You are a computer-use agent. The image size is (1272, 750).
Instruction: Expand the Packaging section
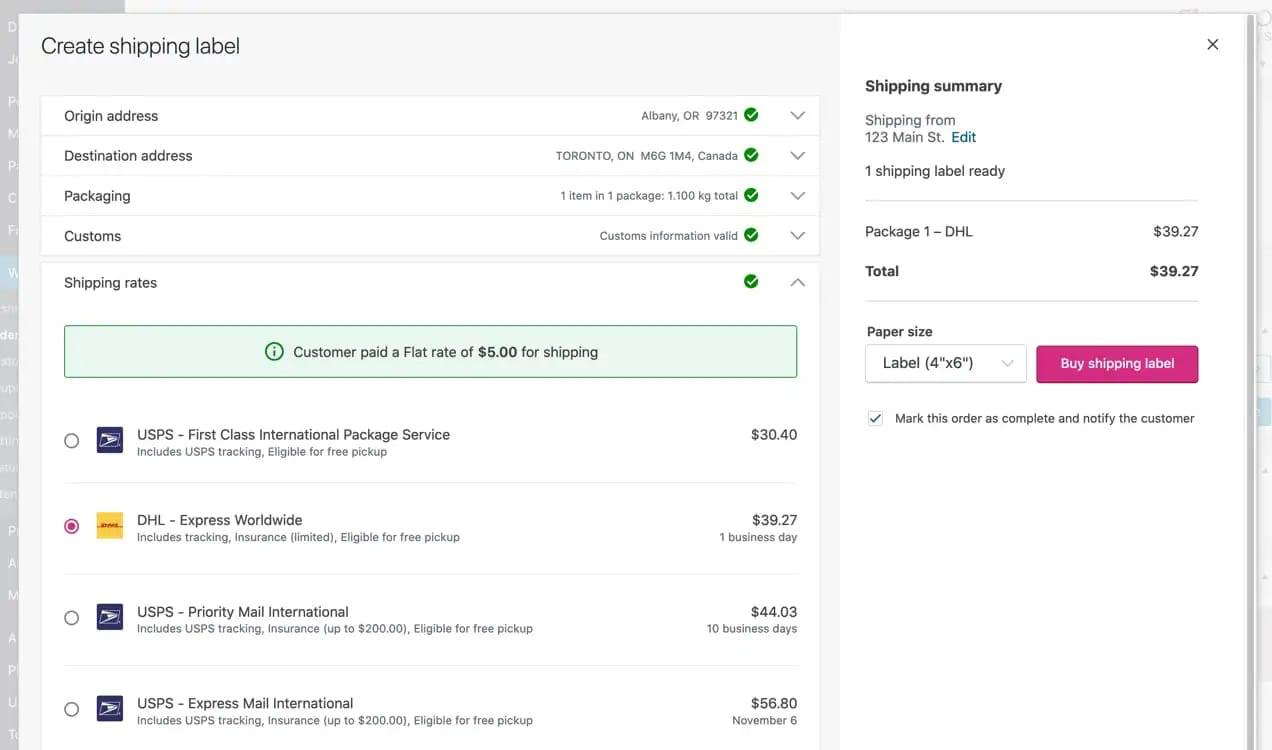tap(797, 195)
